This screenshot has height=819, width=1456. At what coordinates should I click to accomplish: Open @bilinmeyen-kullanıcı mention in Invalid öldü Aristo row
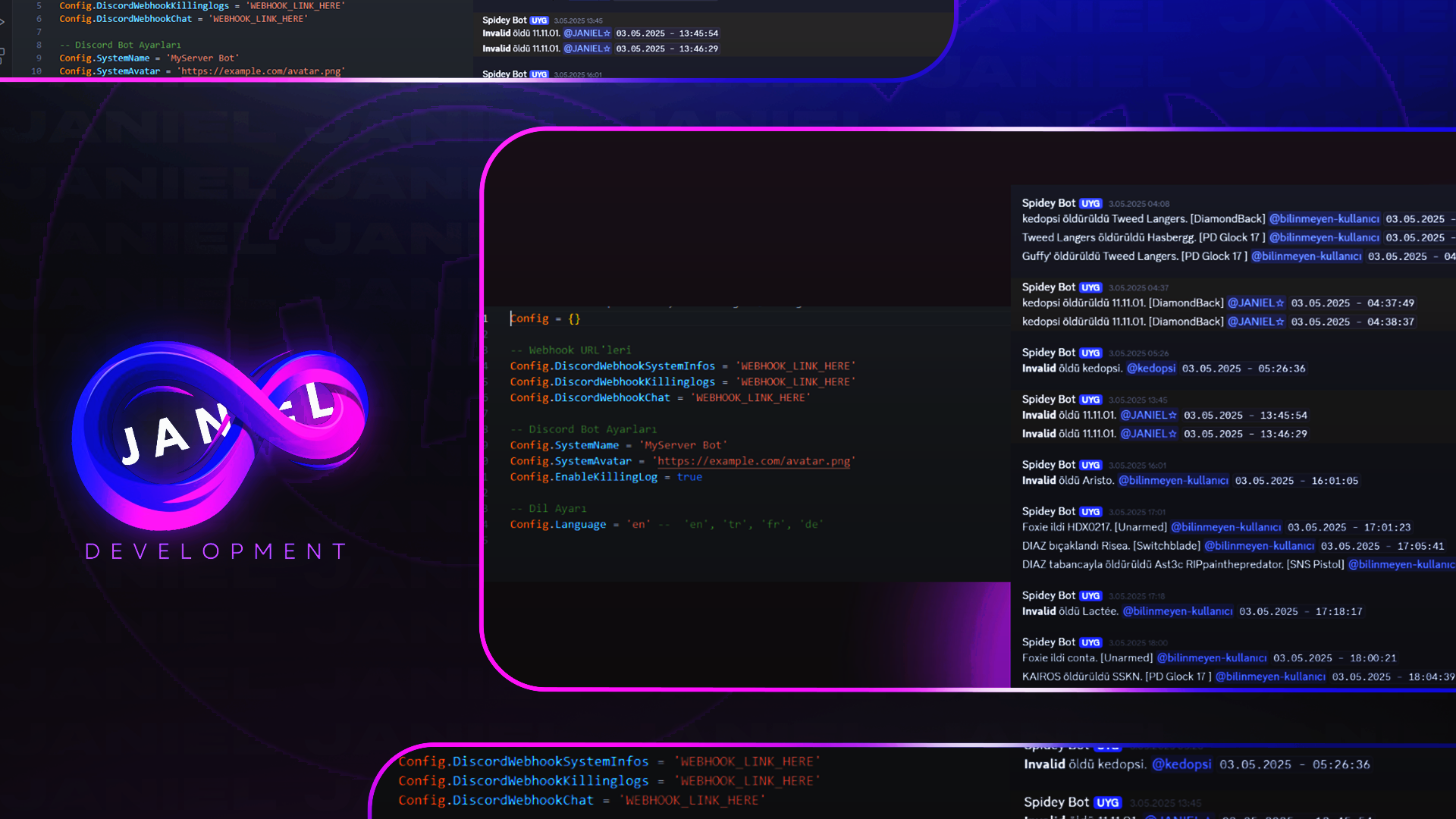point(1173,481)
